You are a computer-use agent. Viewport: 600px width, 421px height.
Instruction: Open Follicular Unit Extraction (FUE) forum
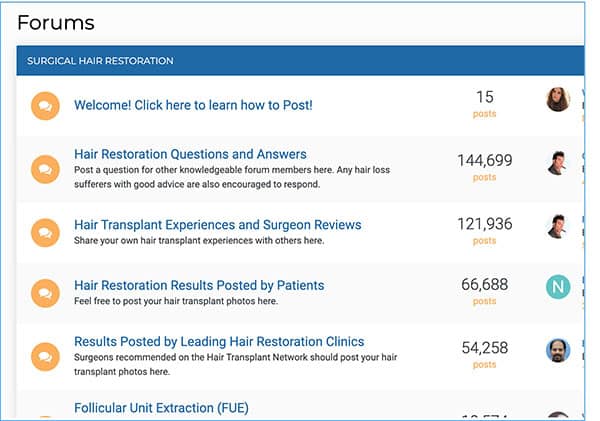click(x=161, y=408)
